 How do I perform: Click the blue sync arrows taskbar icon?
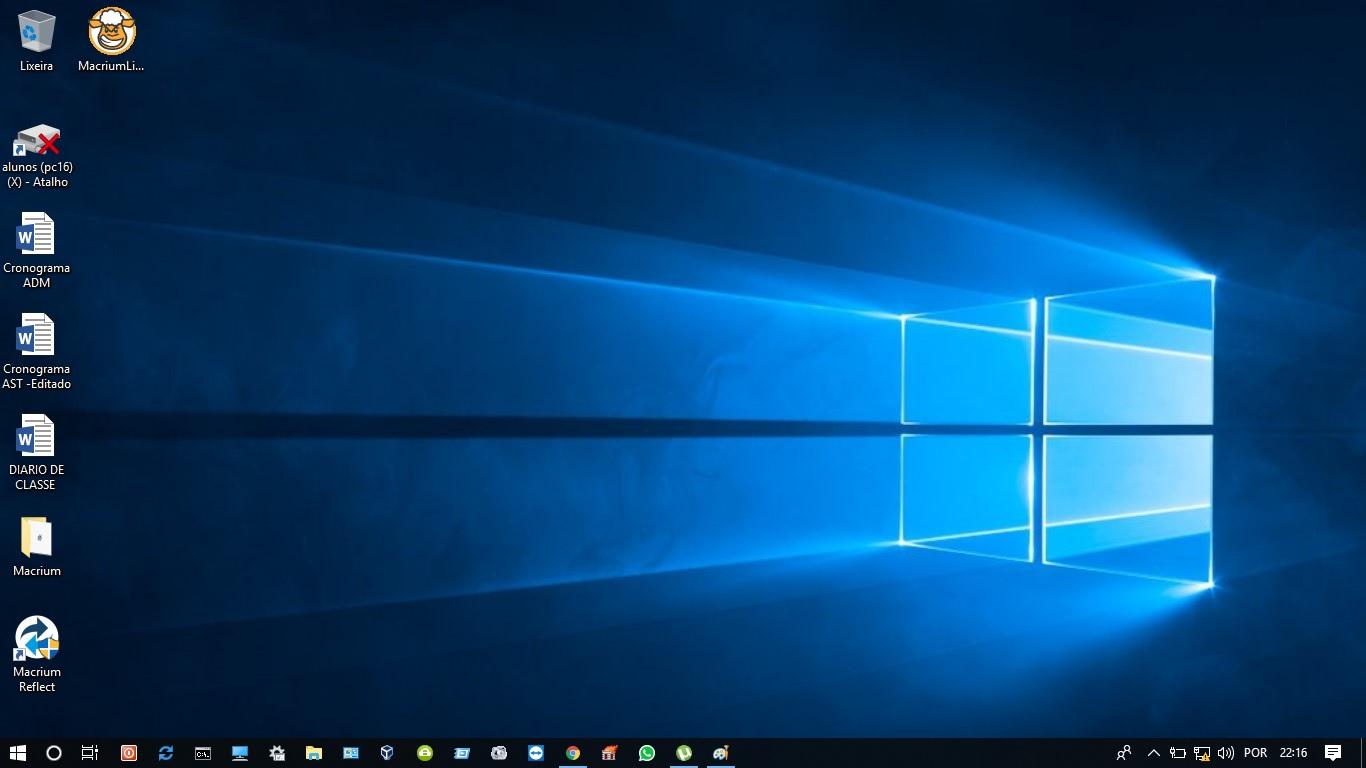tap(166, 753)
